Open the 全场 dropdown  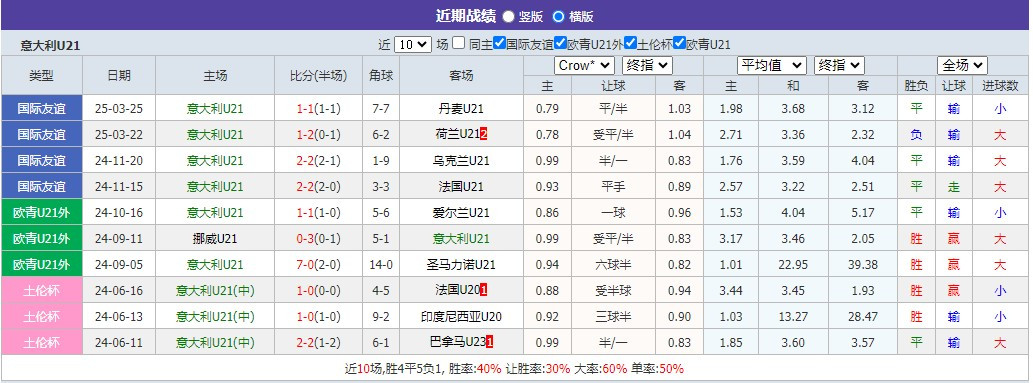[x=963, y=65]
